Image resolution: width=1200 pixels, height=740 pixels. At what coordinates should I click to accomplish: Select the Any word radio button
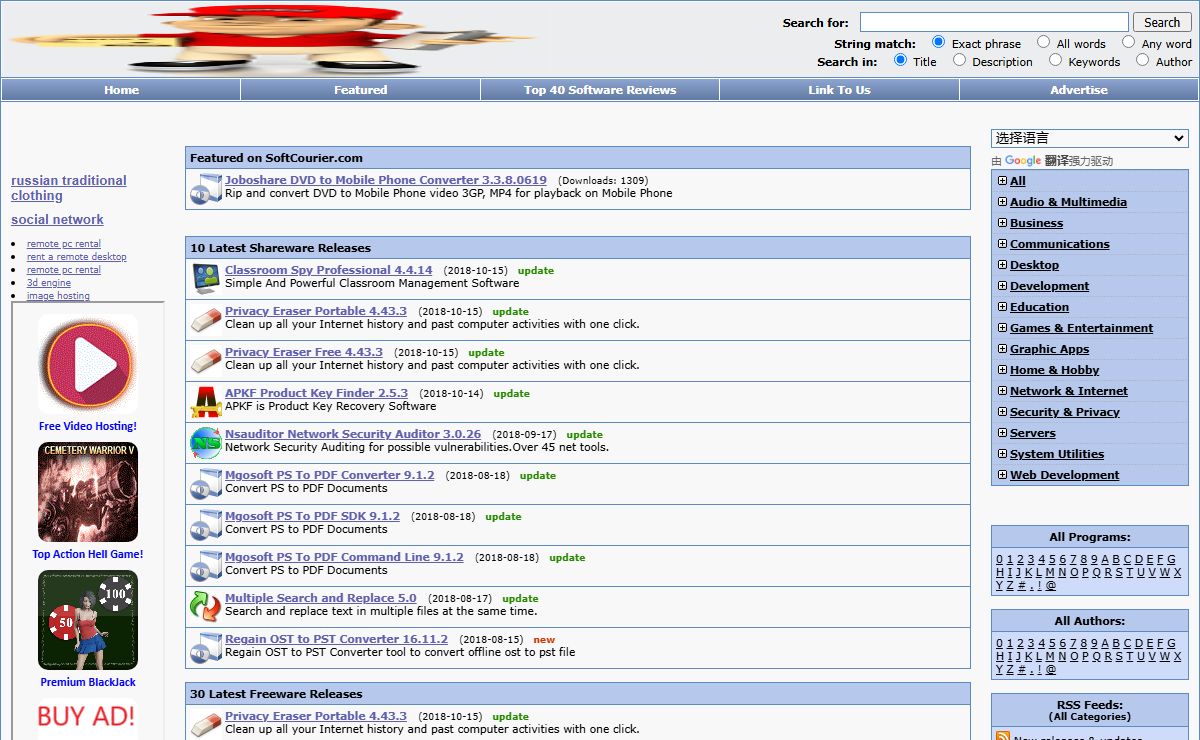[x=1128, y=42]
